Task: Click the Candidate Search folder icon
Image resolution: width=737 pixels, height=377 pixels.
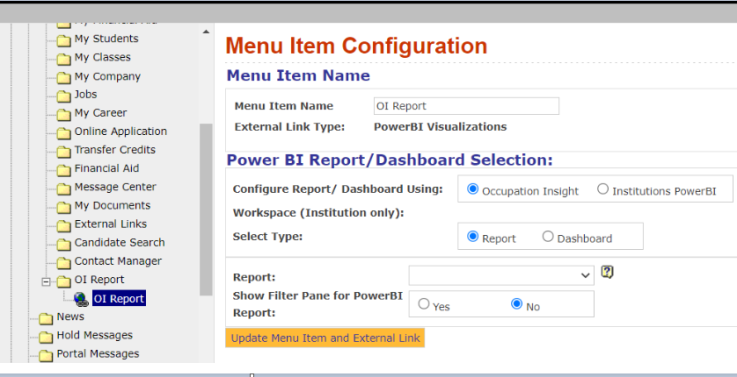Action: [x=64, y=244]
